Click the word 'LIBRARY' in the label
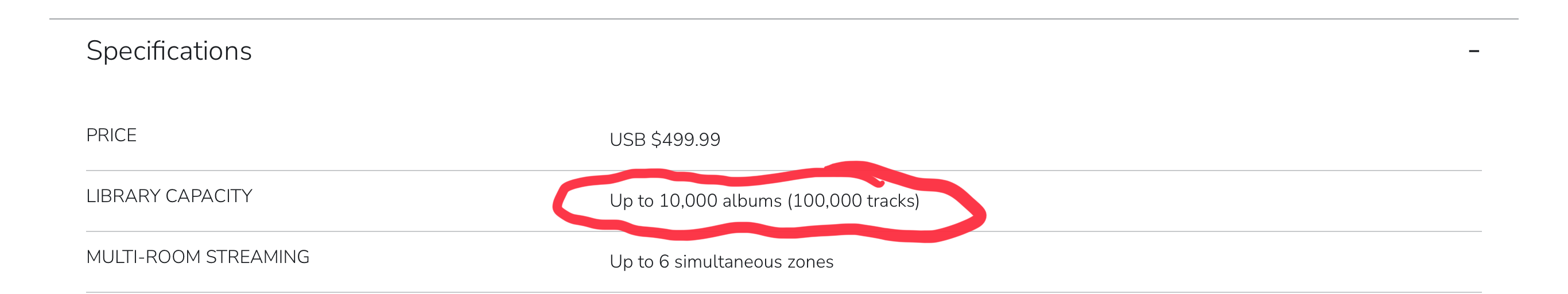 (123, 196)
